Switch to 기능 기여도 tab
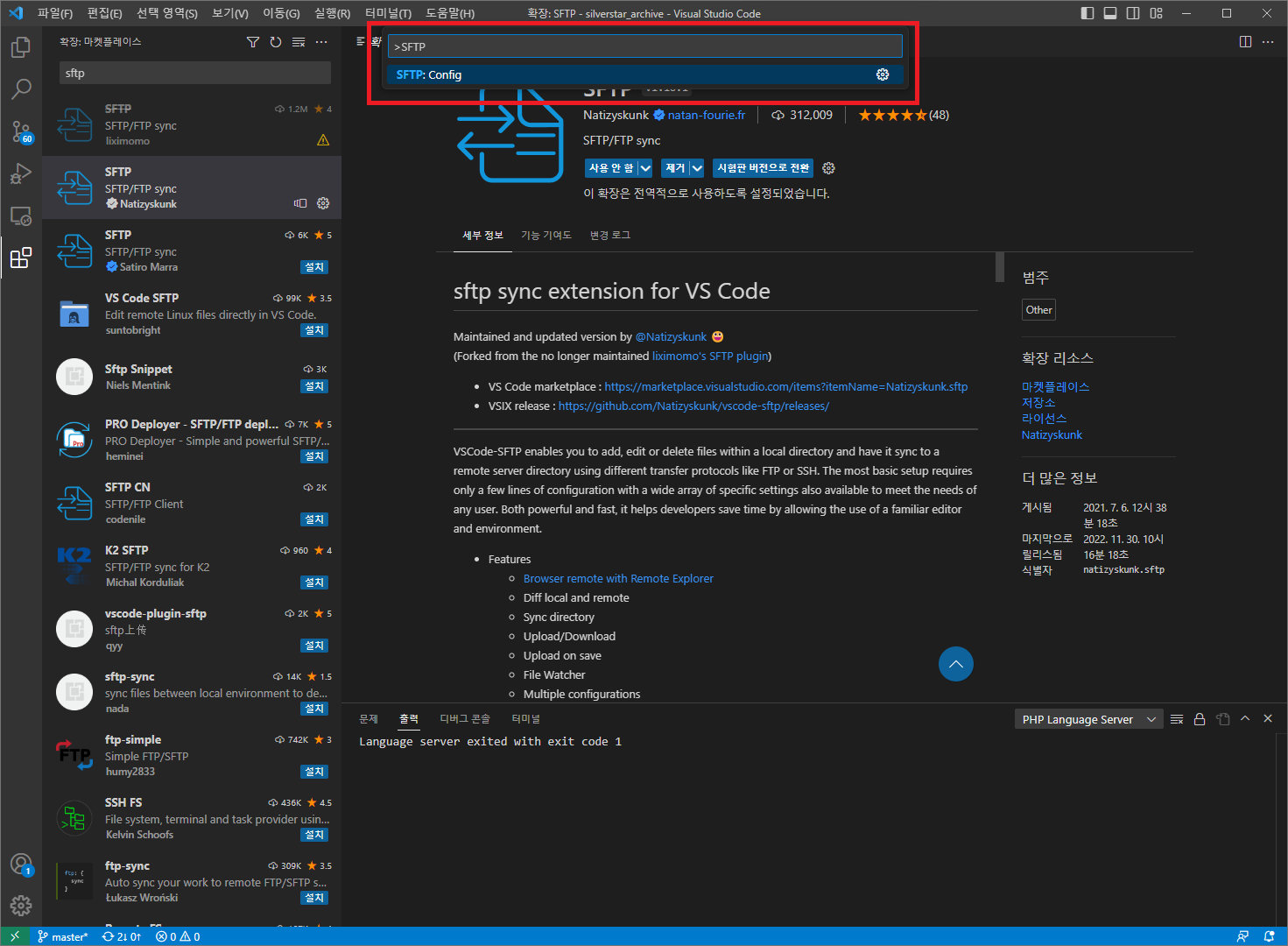Screen dimensions: 1288x946 [x=546, y=235]
